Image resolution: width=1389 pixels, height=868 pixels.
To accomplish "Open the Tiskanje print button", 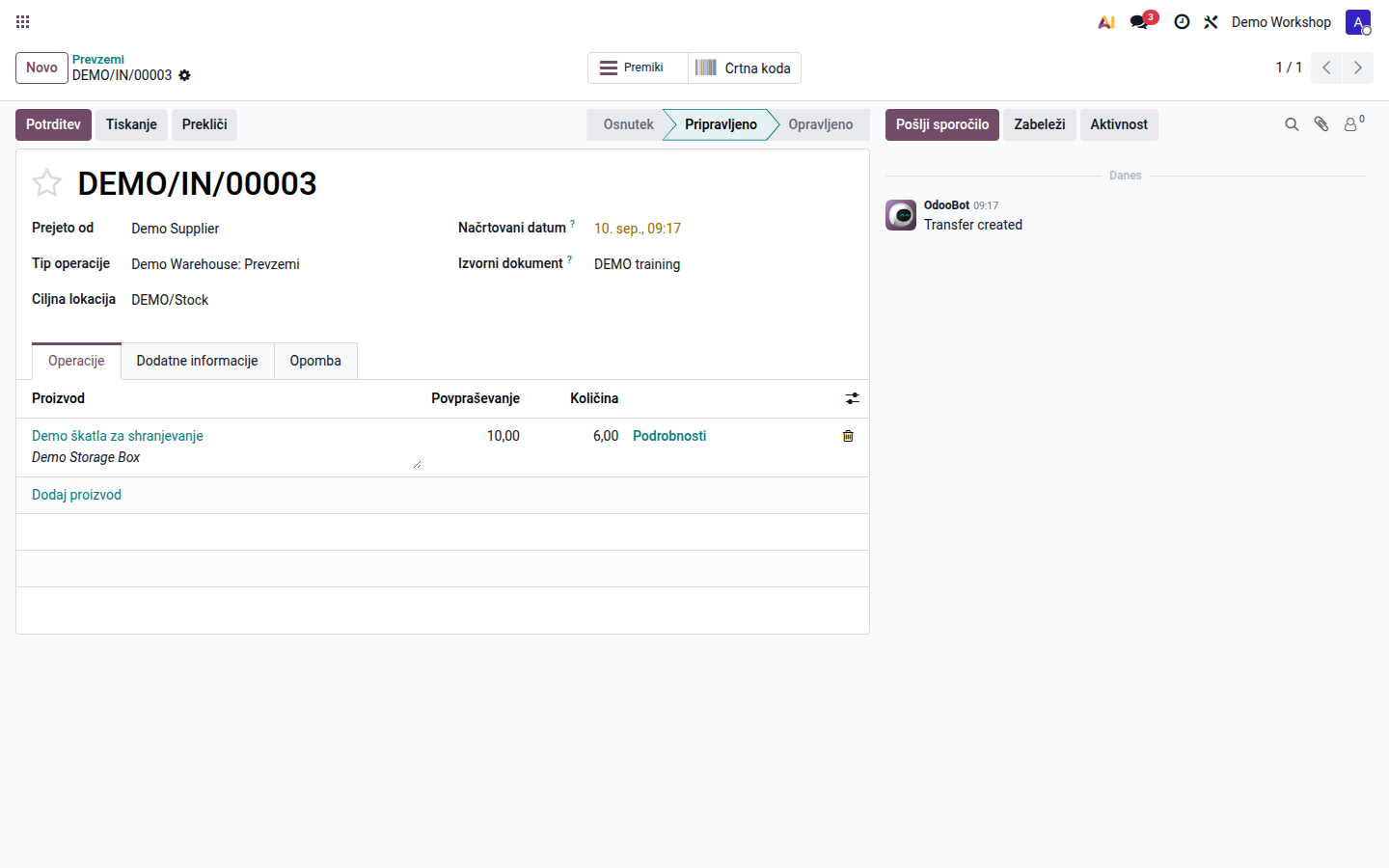I will pos(131,124).
